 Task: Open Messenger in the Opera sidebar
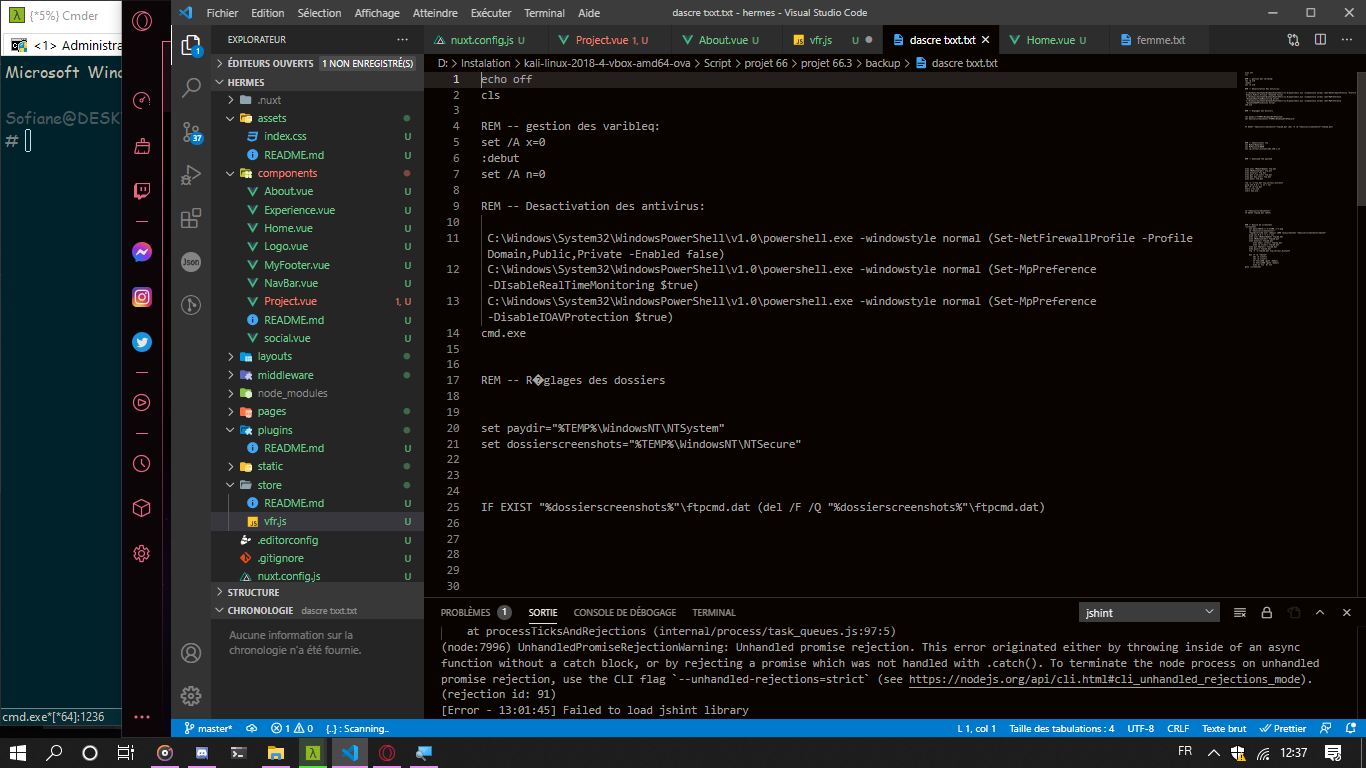142,252
